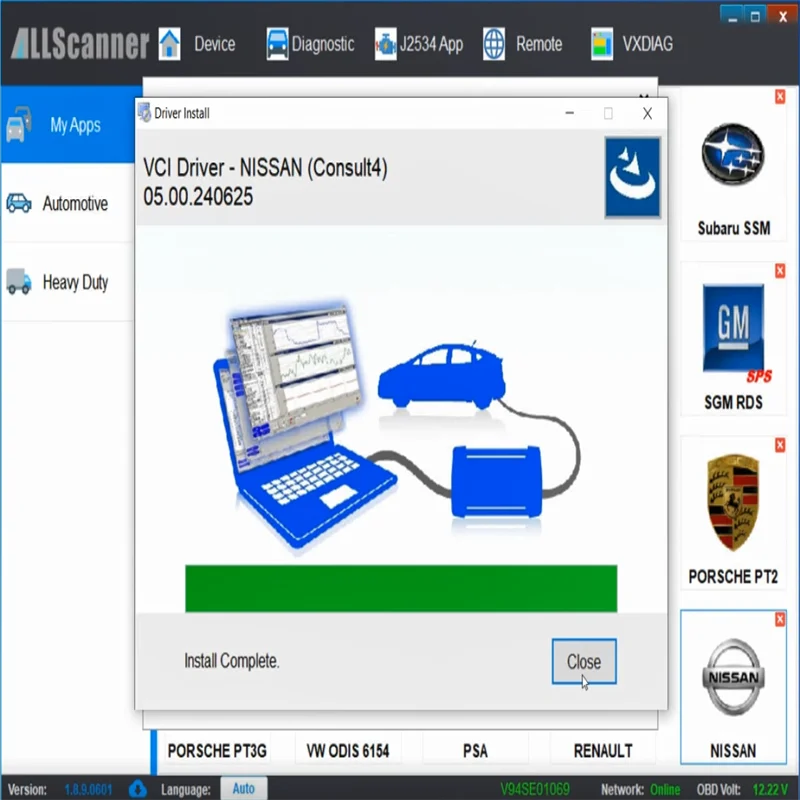
Task: Click the laptop and car illustration
Action: 397,424
